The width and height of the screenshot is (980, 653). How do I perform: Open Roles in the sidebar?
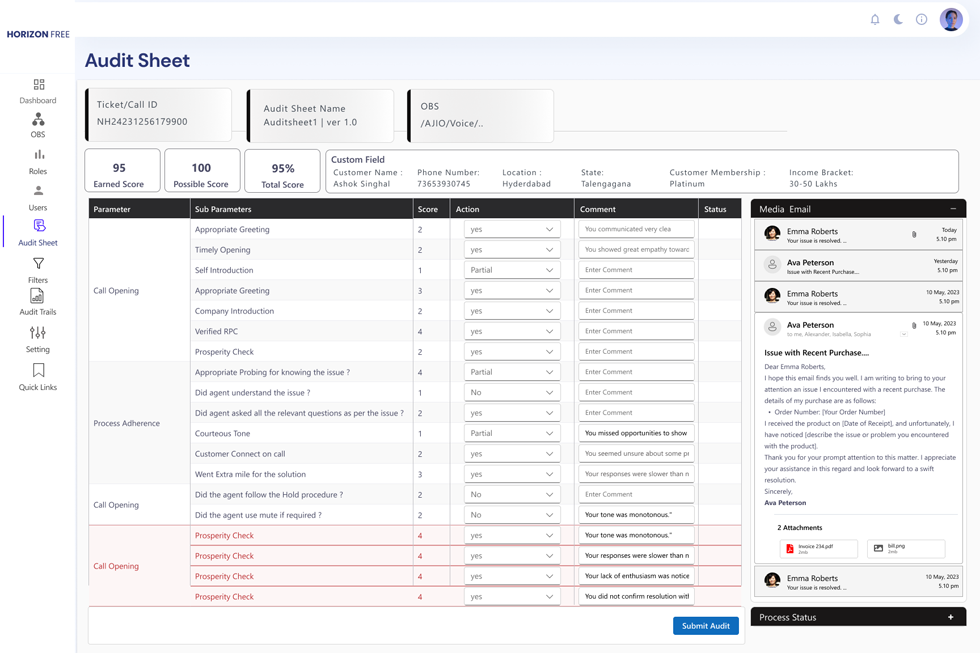pos(38,161)
